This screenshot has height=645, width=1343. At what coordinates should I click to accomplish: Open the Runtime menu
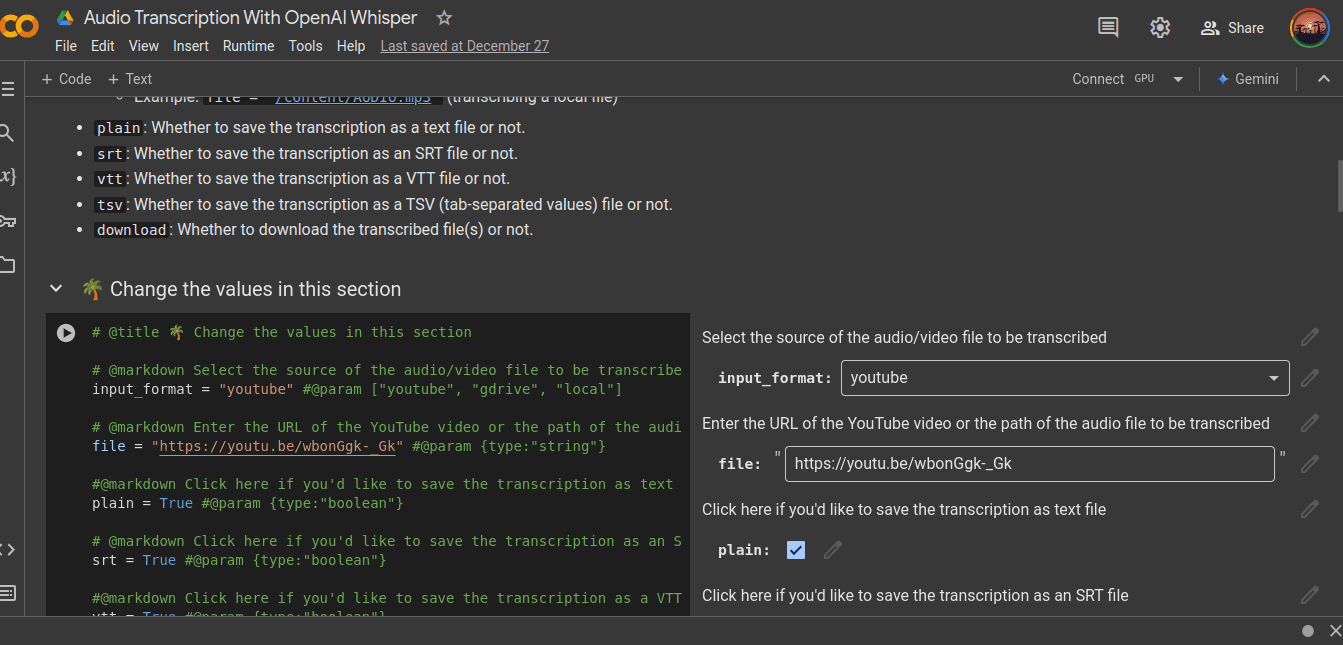tap(248, 46)
